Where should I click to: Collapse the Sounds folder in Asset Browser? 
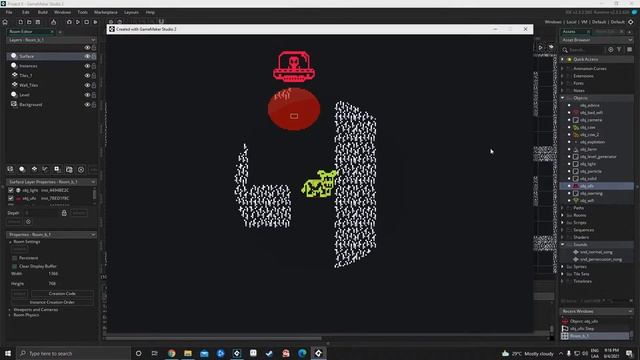pyautogui.click(x=563, y=244)
